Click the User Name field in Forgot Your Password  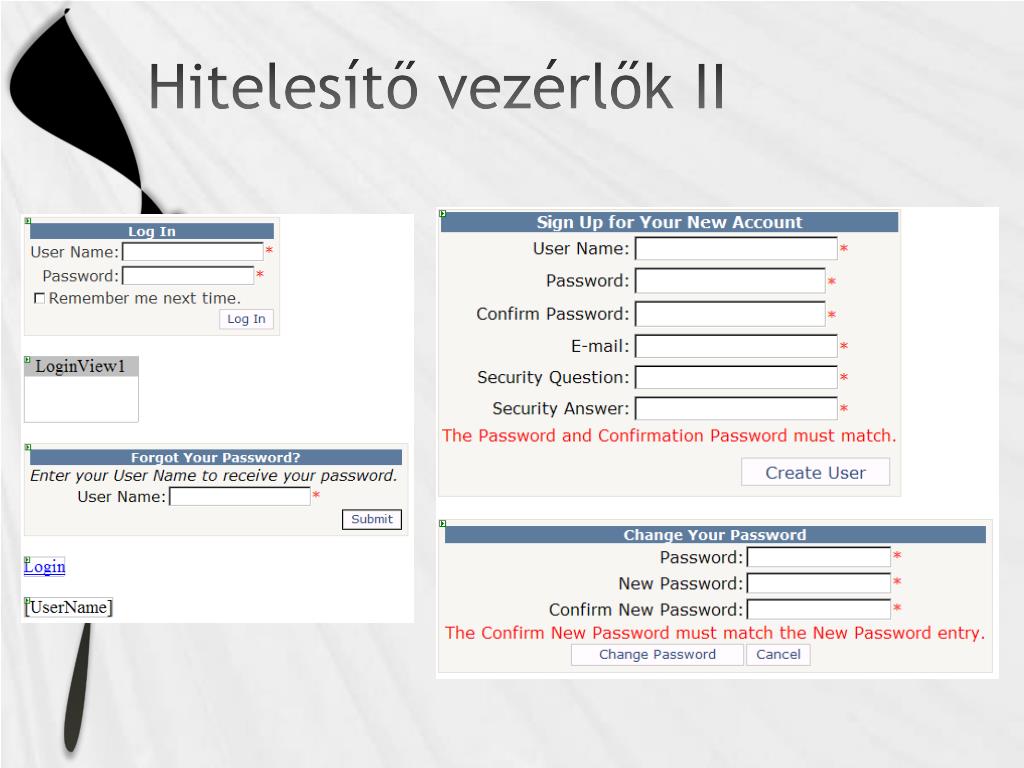coord(240,496)
